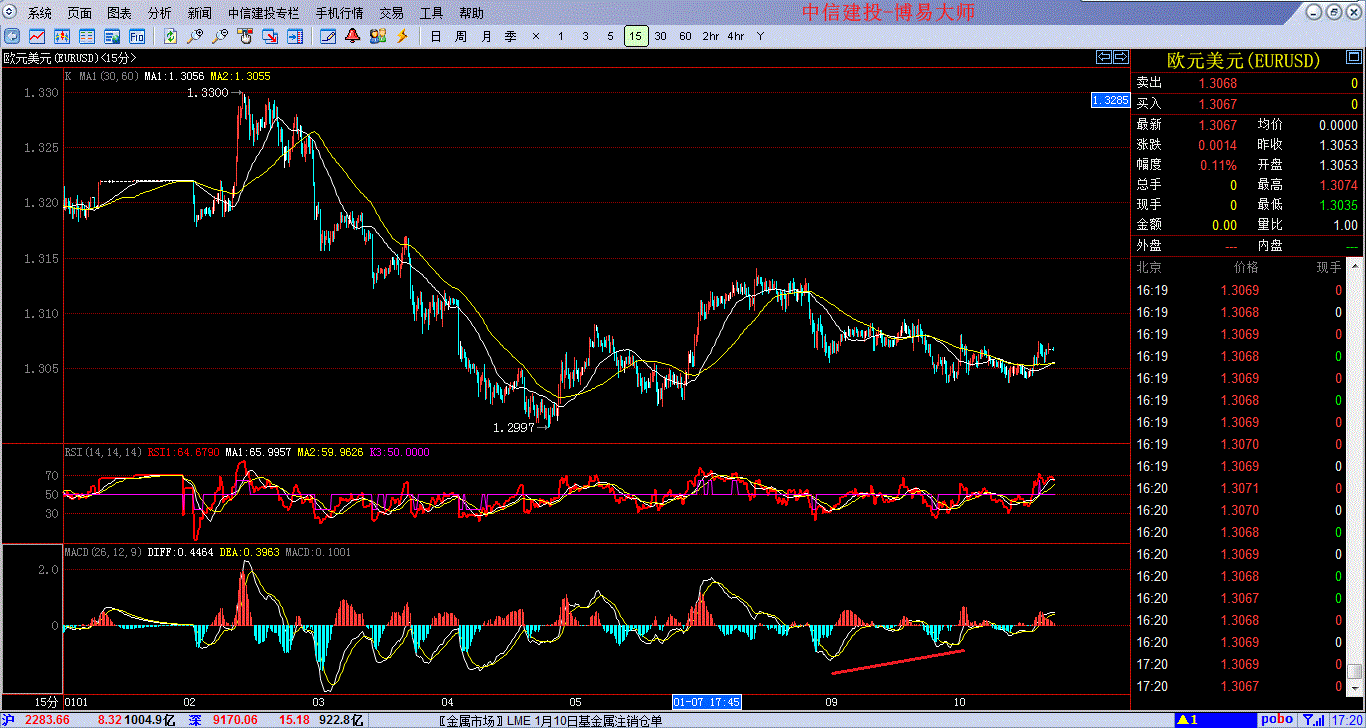Open the round dropdown button beside 系统

click(x=11, y=13)
